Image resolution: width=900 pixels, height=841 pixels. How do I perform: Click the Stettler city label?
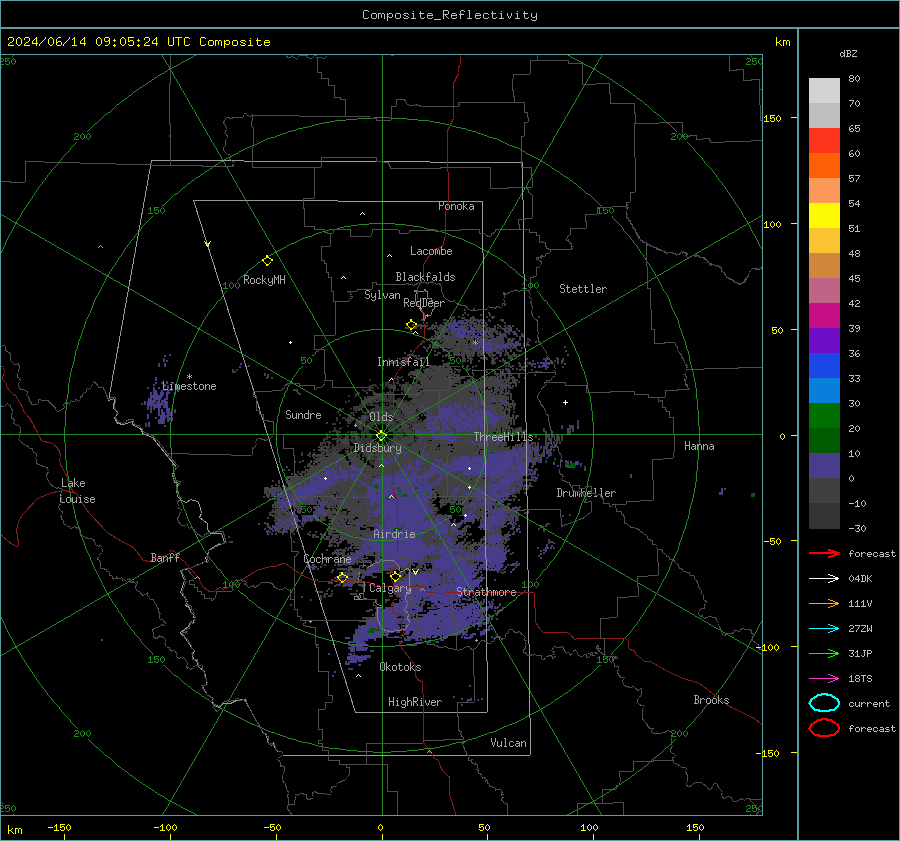[583, 289]
